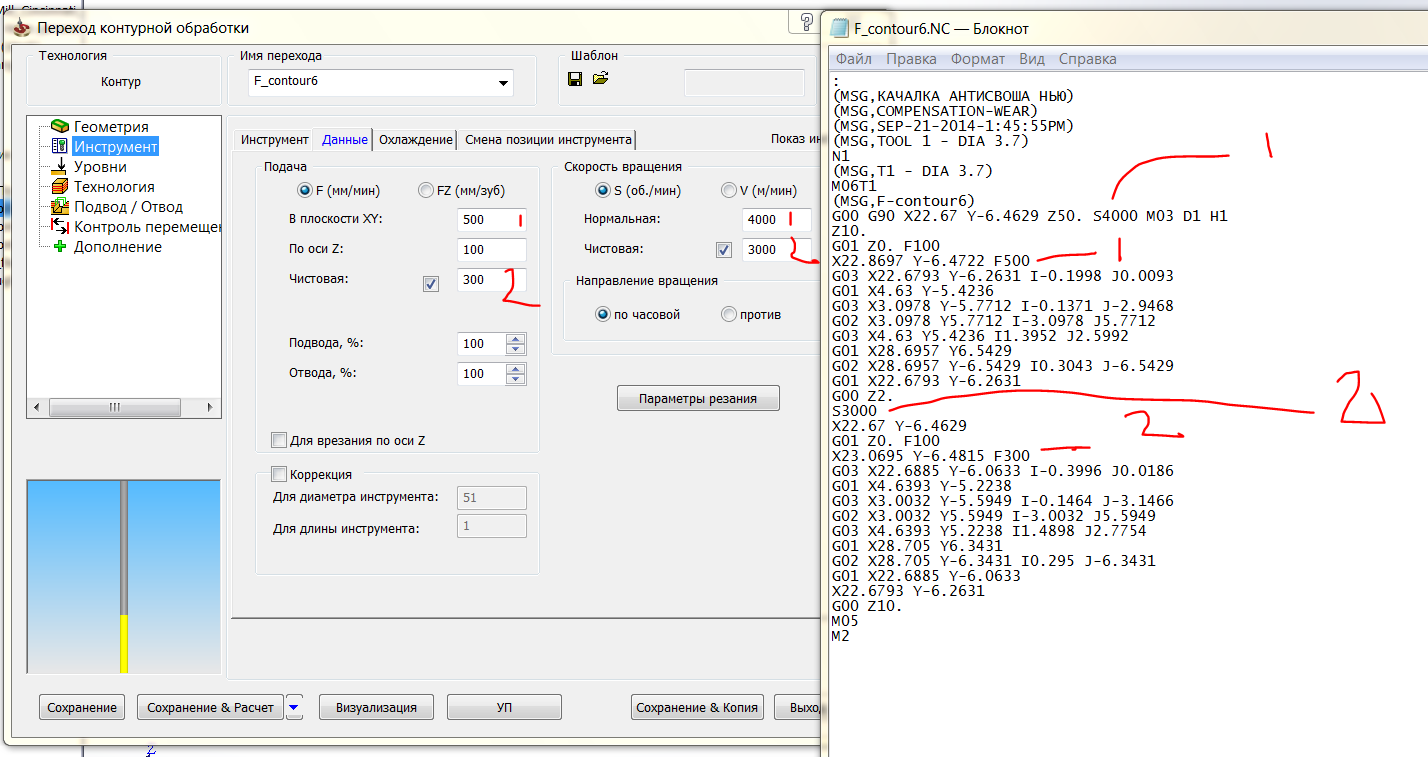The height and width of the screenshot is (757, 1428).
Task: Open the Вид menu in Notepad
Action: point(1031,59)
